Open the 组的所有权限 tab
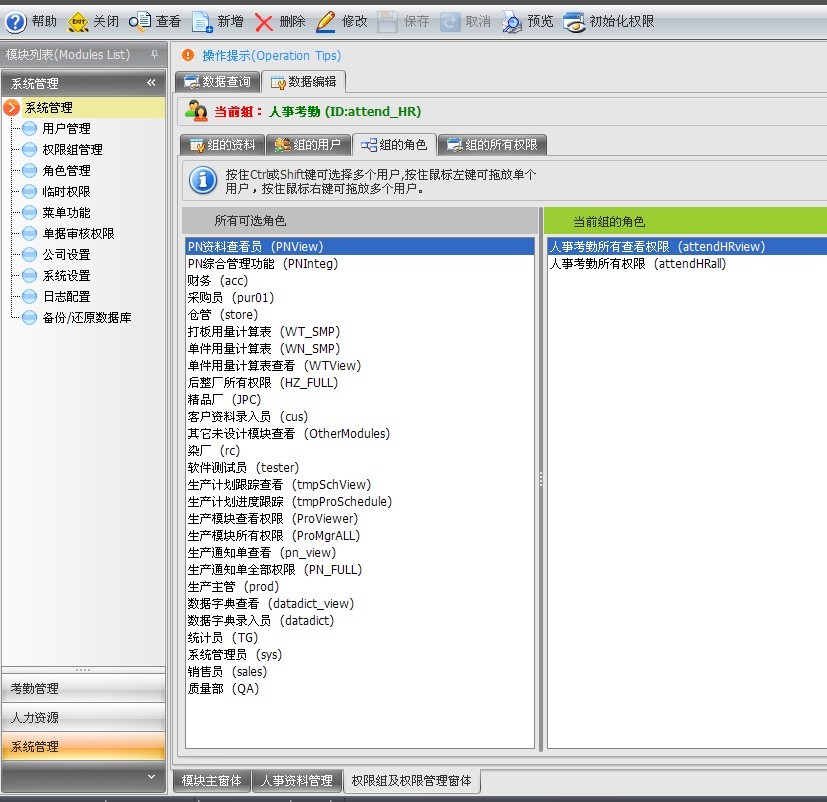 pos(492,145)
